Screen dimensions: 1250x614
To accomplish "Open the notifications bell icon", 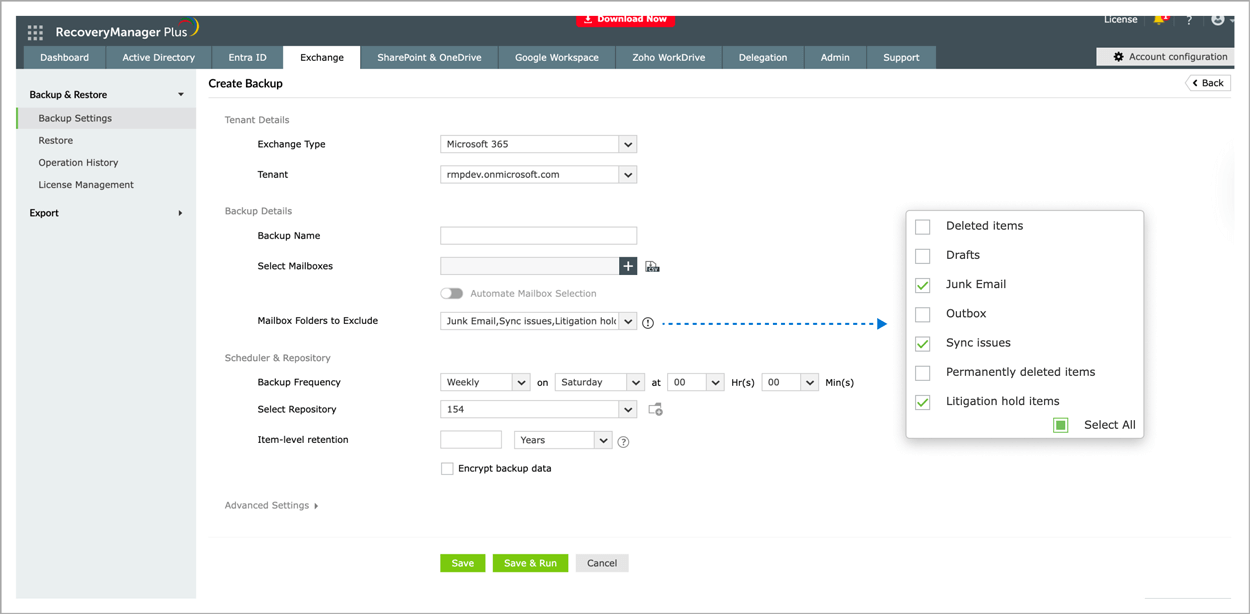I will point(1159,20).
